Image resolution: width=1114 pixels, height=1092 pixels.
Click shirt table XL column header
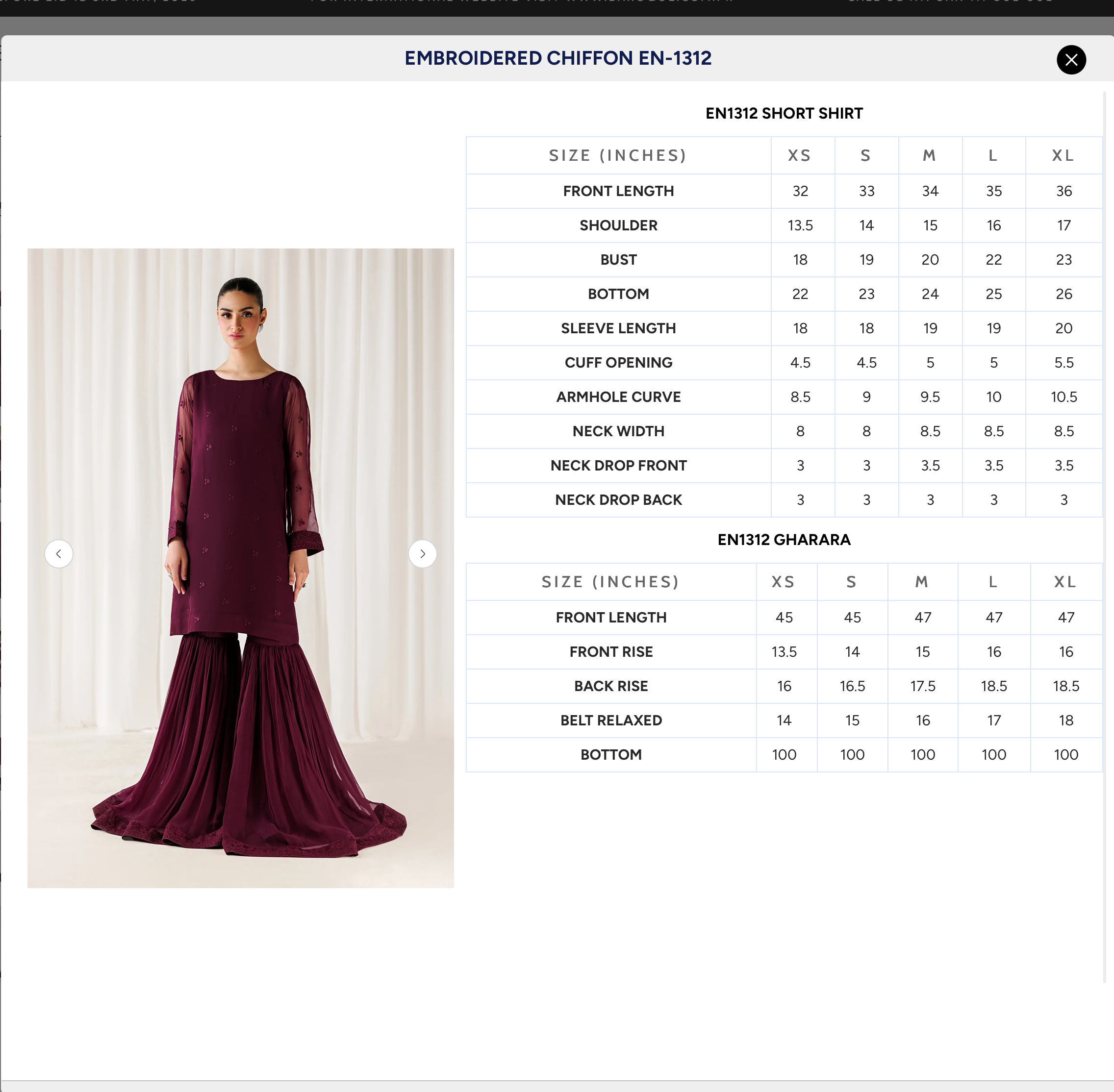pyautogui.click(x=1063, y=155)
